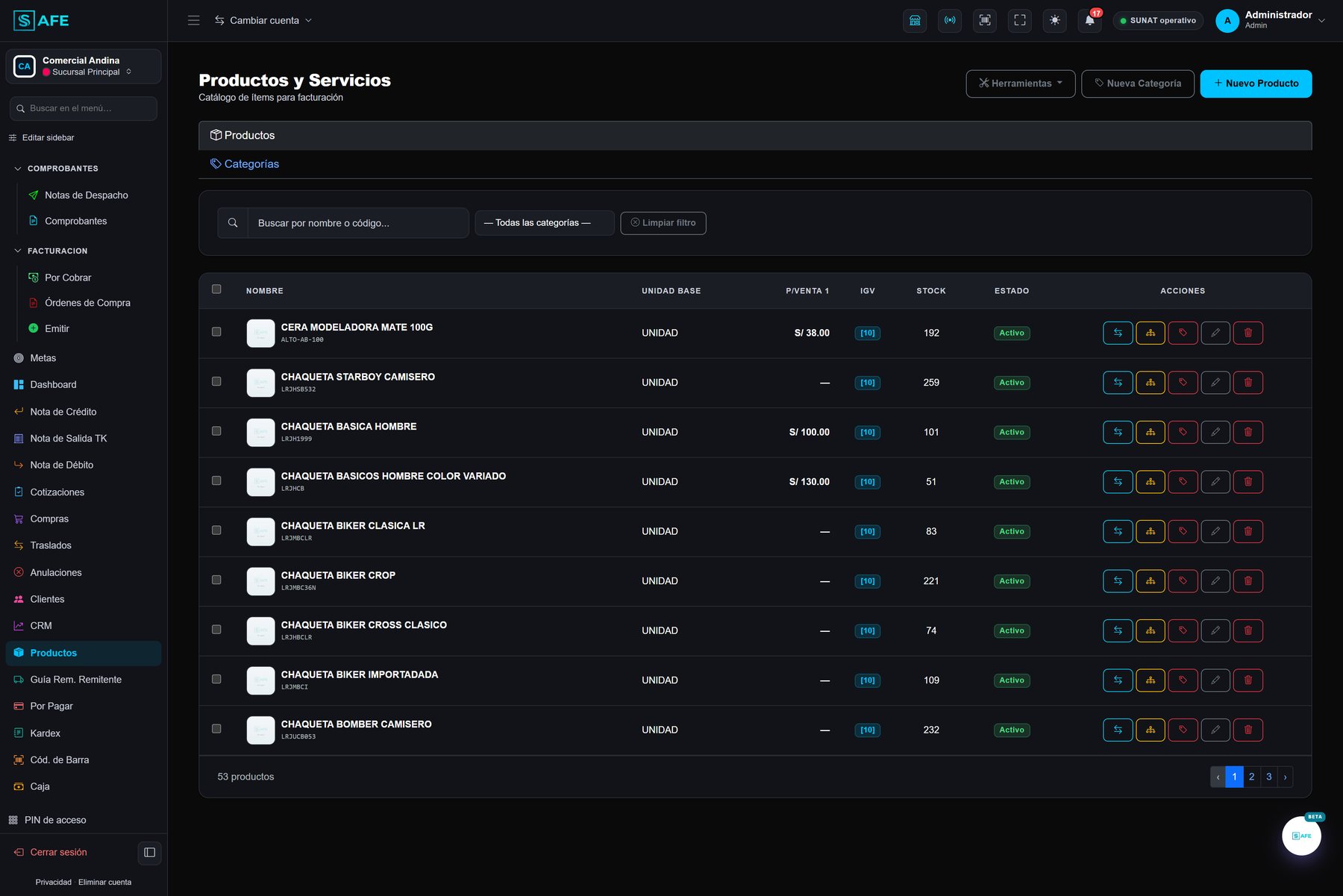Open the store icon in top bar
Image resolution: width=1343 pixels, height=896 pixels.
point(915,21)
